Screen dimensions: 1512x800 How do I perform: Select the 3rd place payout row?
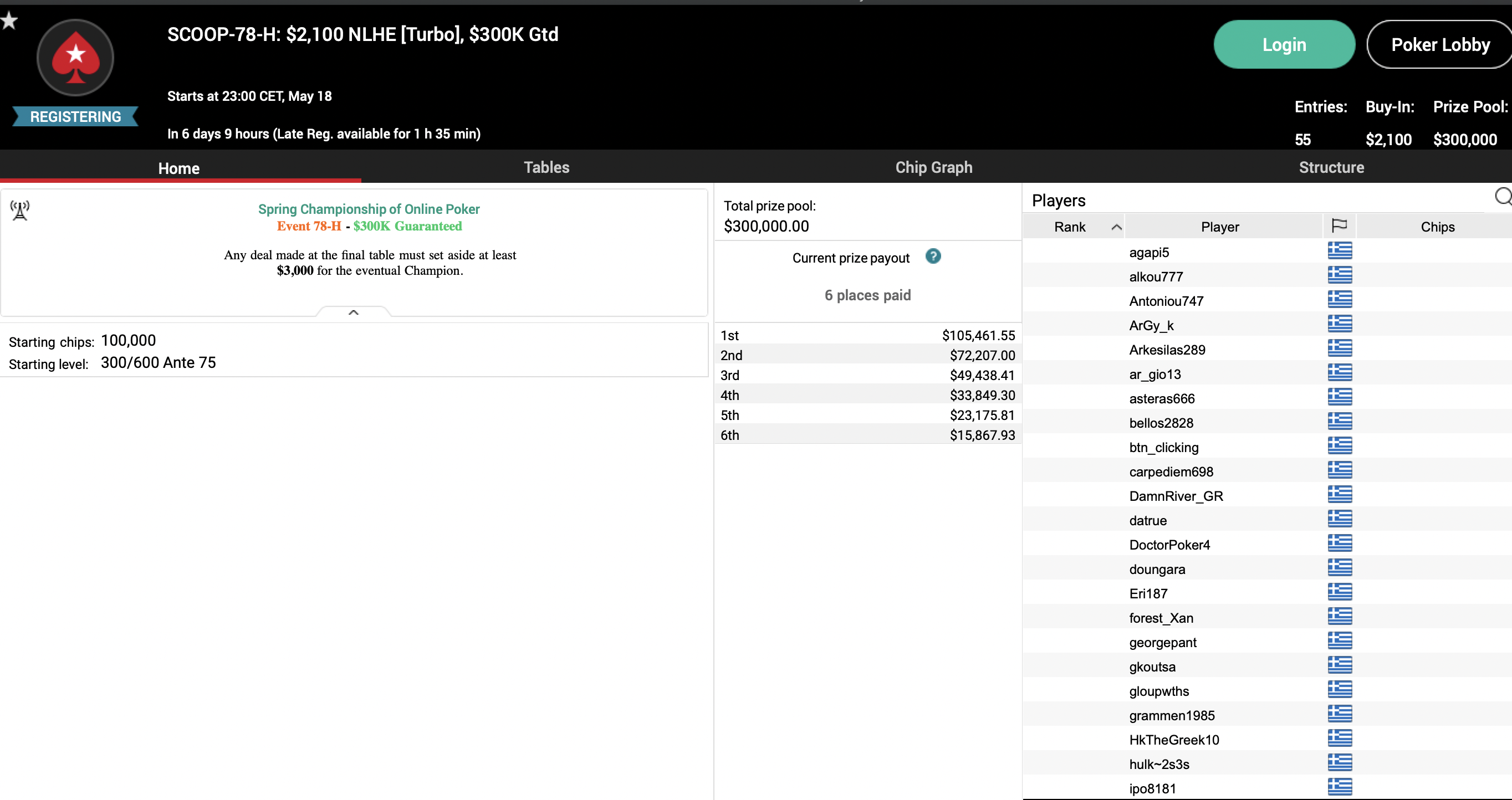[x=867, y=375]
